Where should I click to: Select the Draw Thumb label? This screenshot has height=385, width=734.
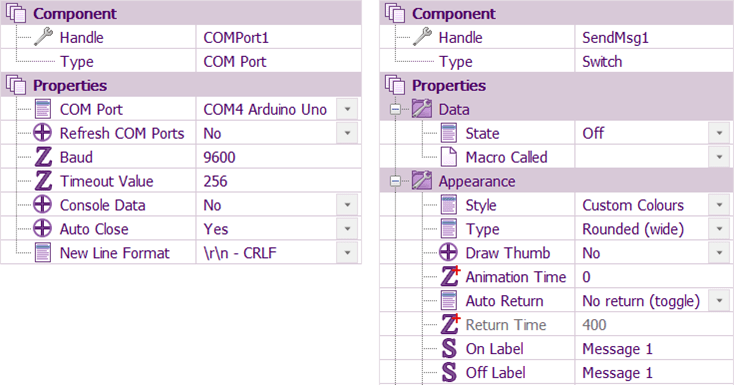(x=507, y=253)
